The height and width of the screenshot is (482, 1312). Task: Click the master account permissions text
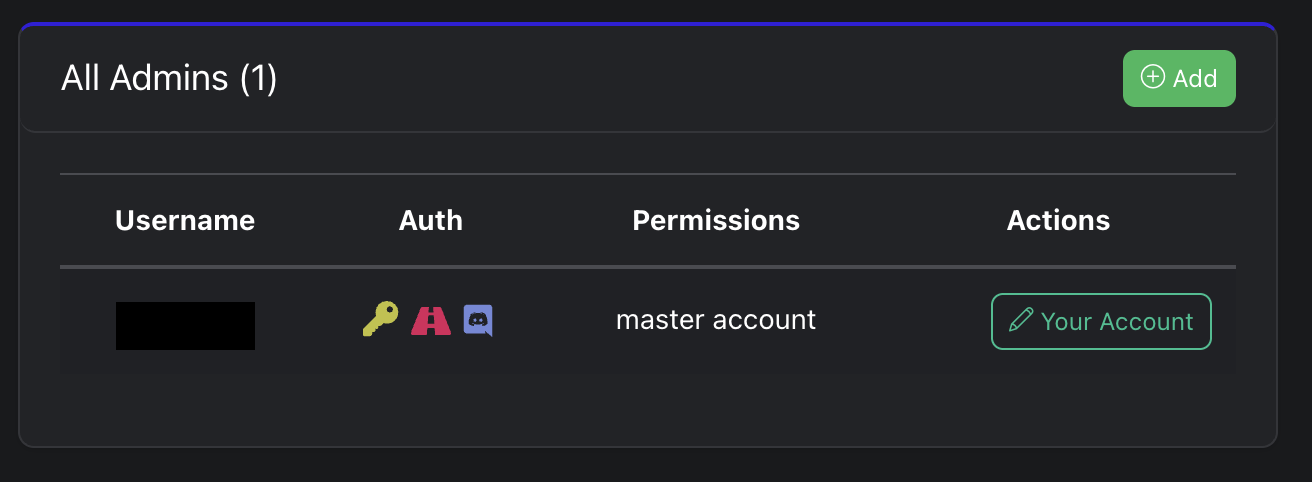(x=716, y=320)
